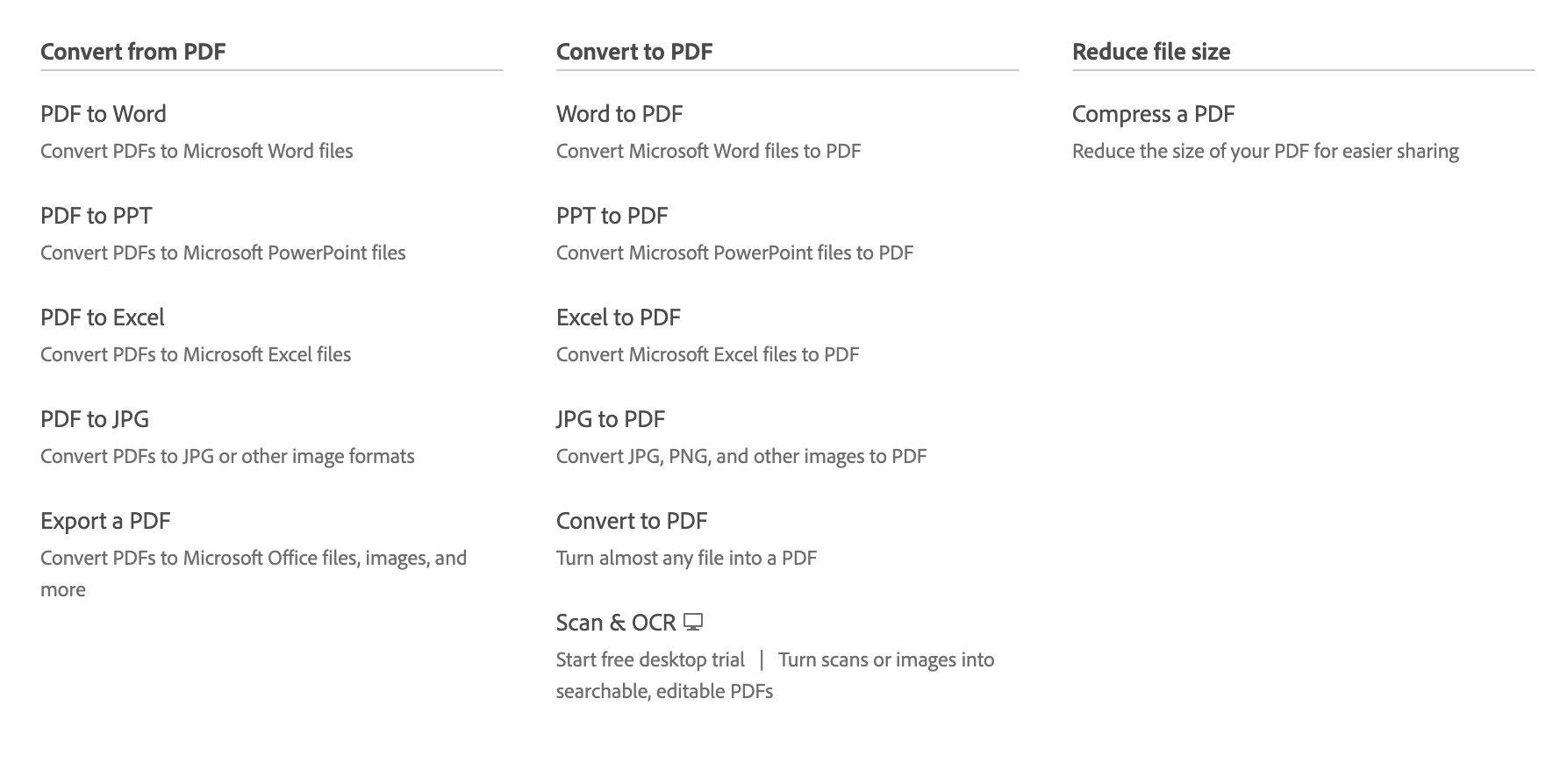Open JPG to PDF converter

(611, 419)
